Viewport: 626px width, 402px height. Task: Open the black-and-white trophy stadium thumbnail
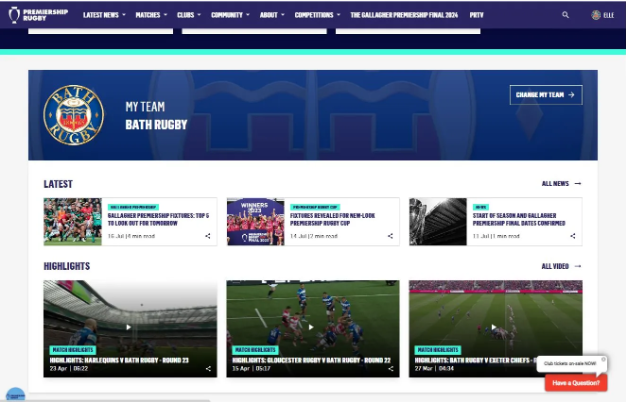[x=438, y=222]
